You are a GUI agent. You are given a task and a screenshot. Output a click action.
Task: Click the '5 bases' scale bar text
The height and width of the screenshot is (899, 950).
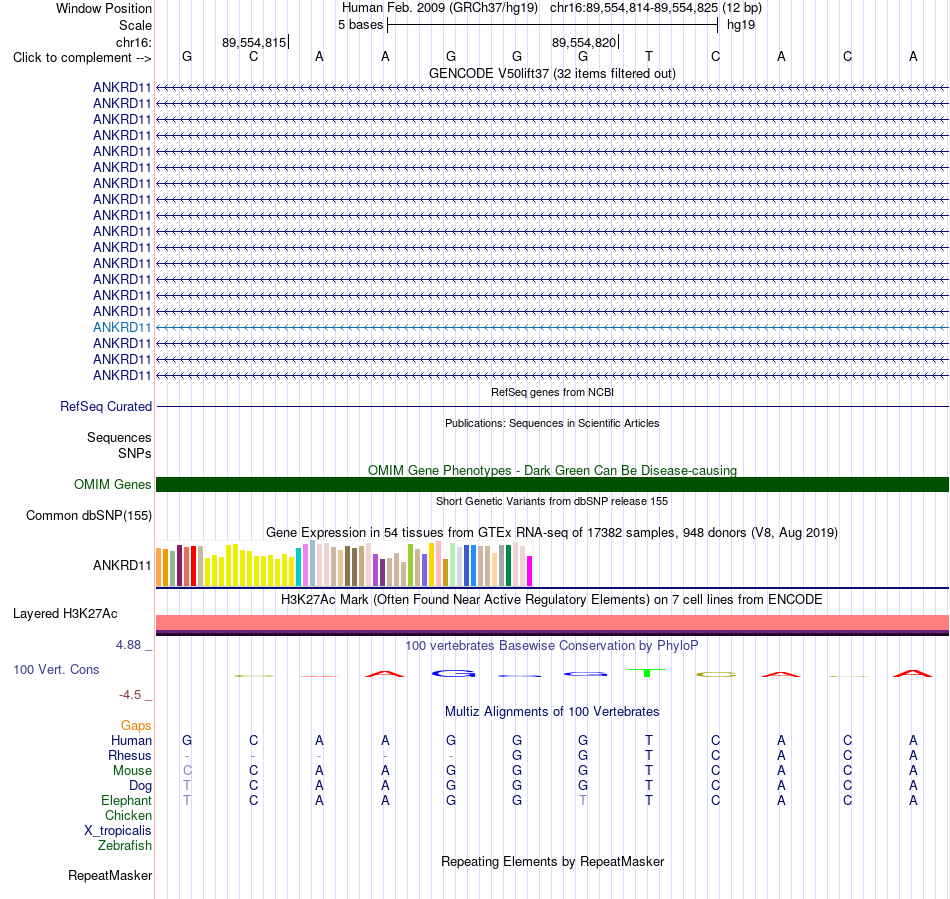tap(360, 25)
